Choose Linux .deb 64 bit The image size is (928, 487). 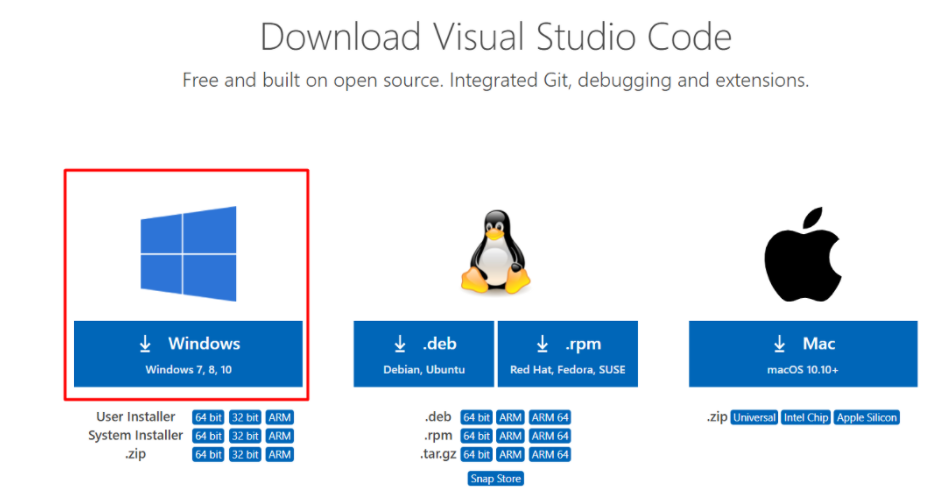point(476,417)
